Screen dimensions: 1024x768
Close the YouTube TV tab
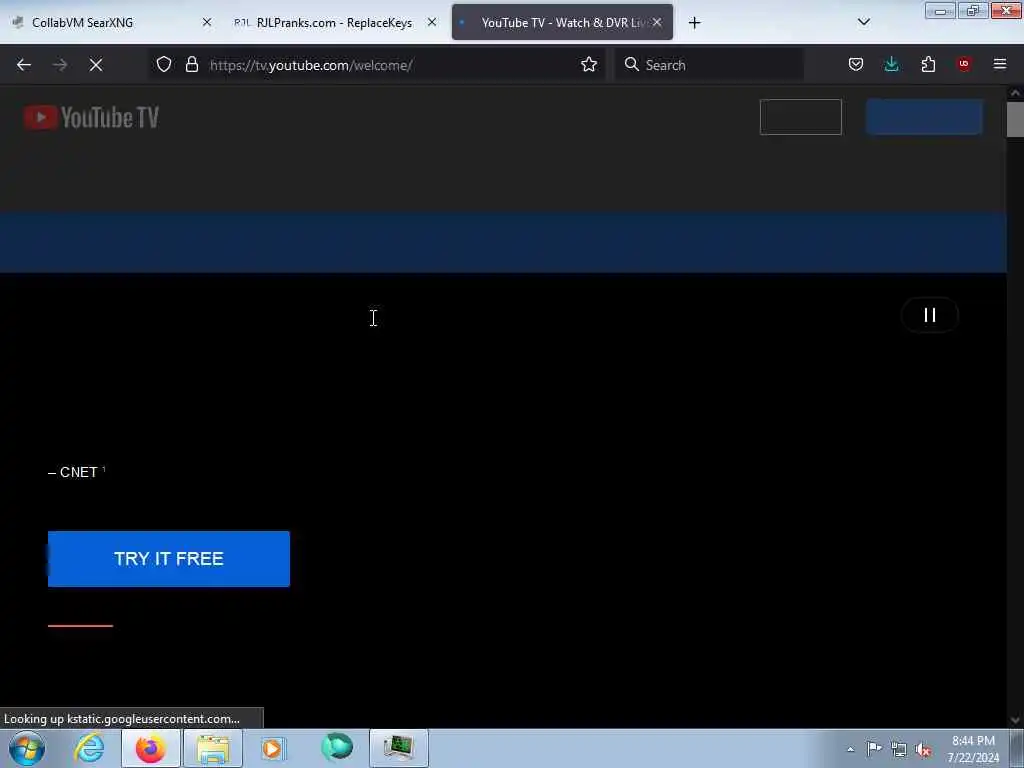click(657, 22)
